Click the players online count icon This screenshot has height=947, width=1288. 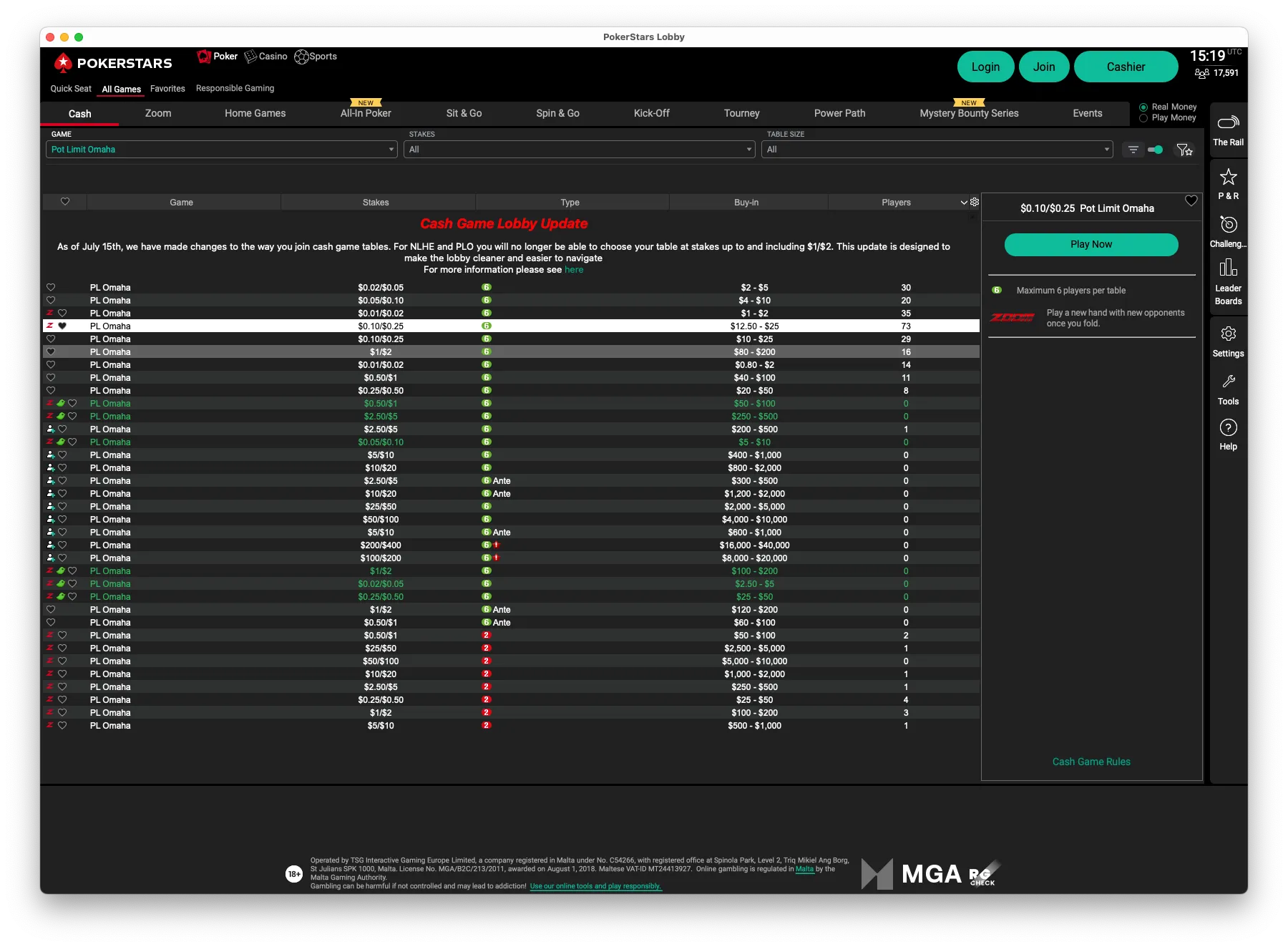pos(1202,73)
